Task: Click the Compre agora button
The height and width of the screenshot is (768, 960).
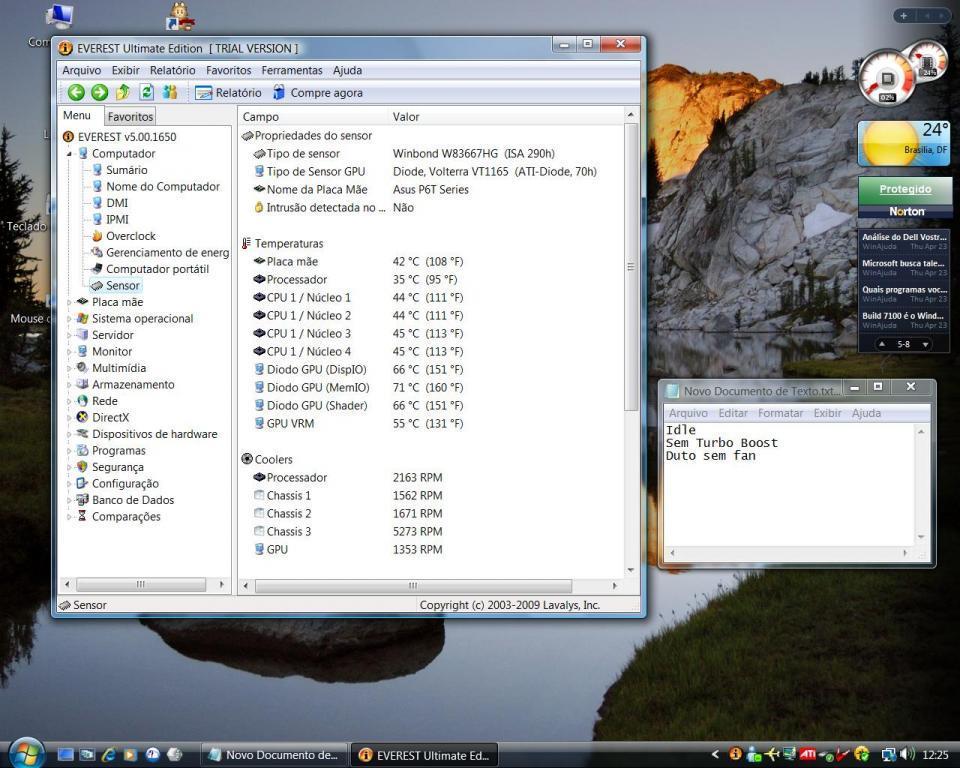Action: [x=317, y=93]
